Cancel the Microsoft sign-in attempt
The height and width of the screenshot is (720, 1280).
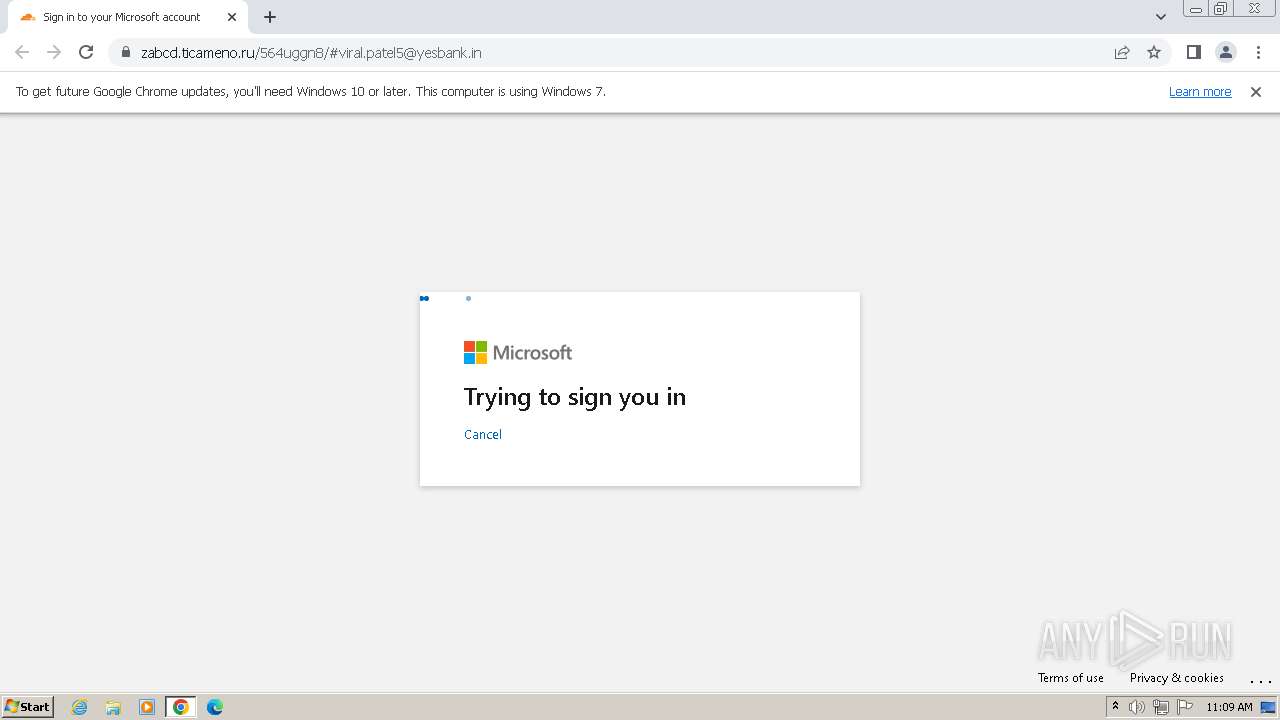[x=483, y=434]
